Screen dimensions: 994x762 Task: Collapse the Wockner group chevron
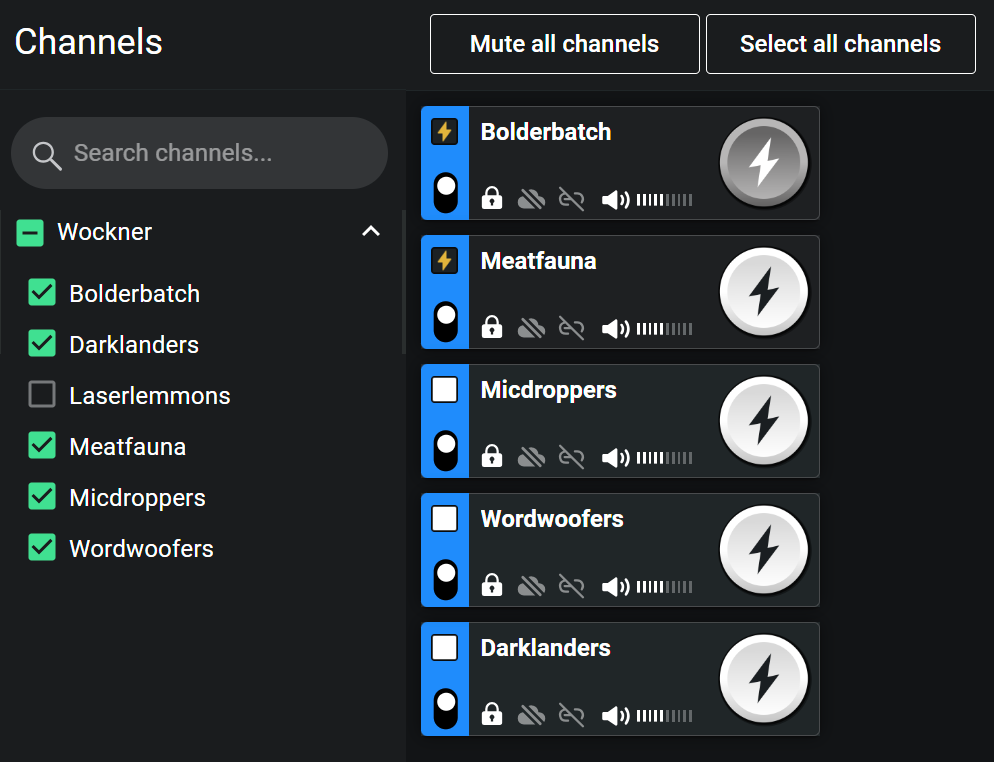(x=371, y=231)
